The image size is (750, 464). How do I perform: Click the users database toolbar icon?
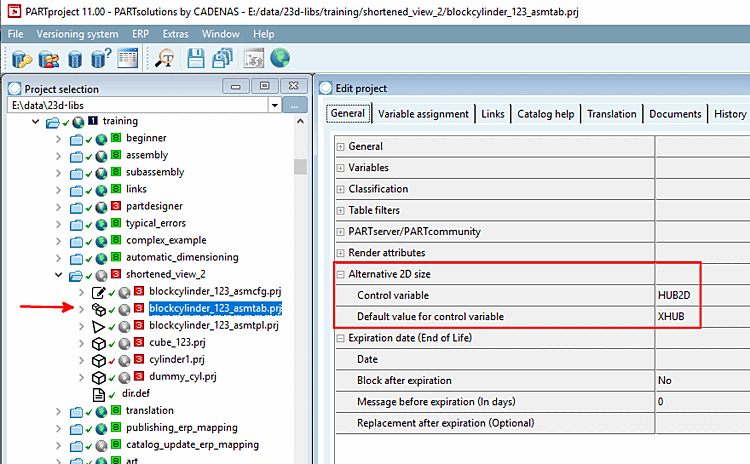(49, 59)
